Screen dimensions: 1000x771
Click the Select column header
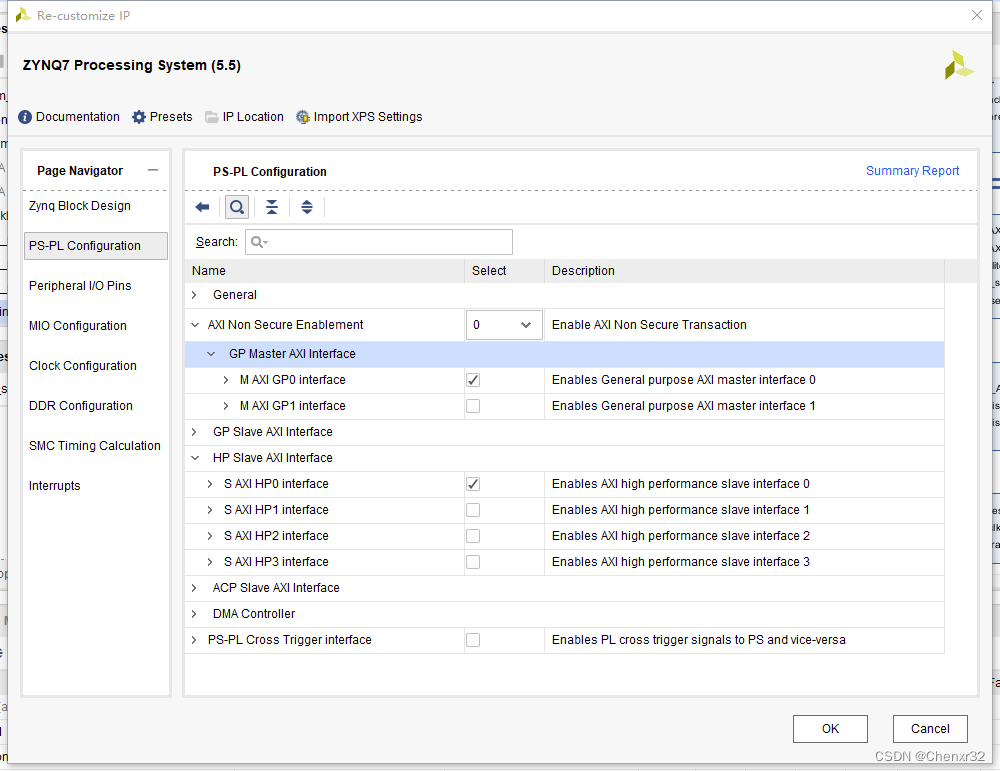pos(504,270)
